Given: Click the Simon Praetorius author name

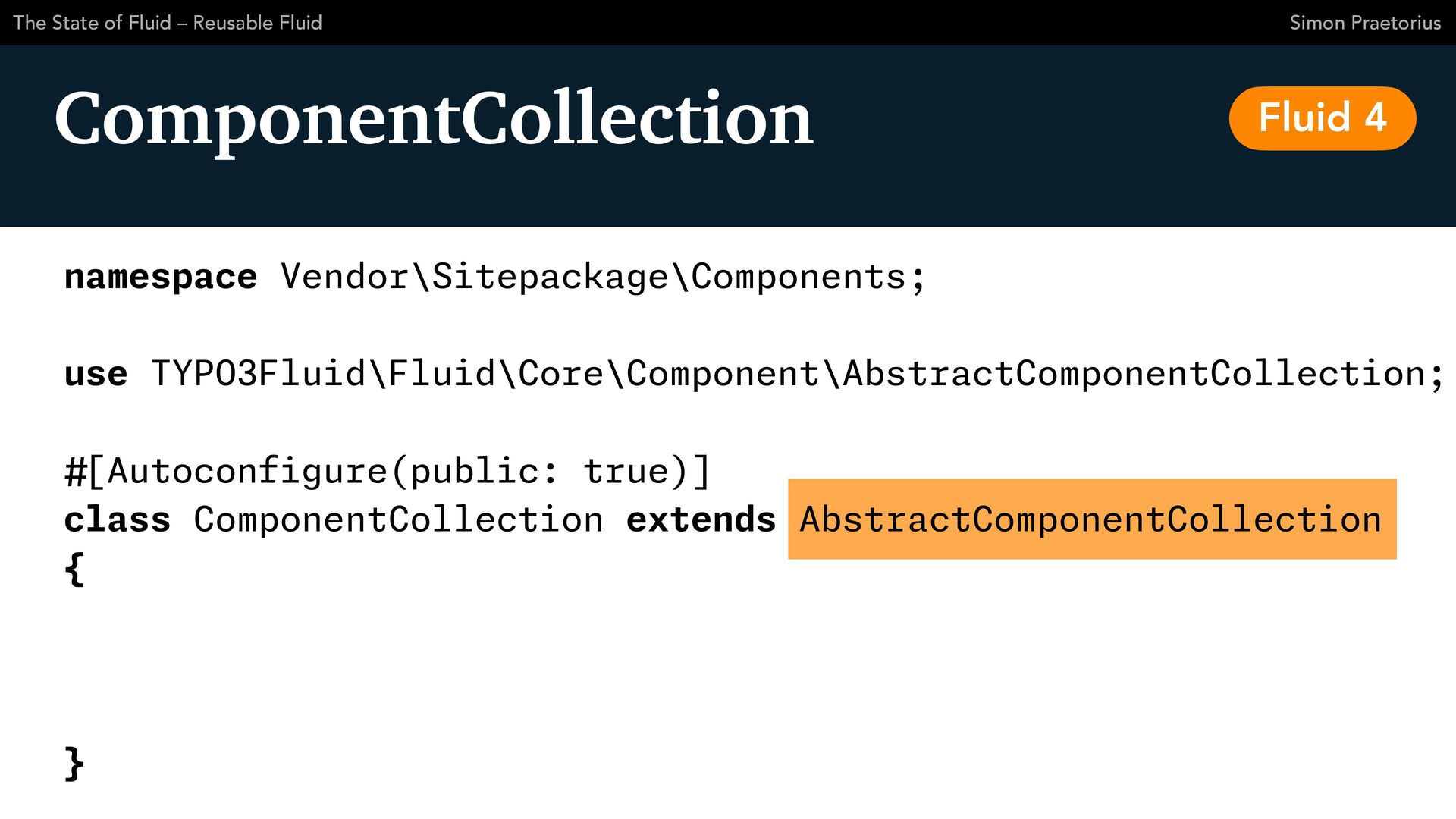Looking at the screenshot, I should (1365, 23).
